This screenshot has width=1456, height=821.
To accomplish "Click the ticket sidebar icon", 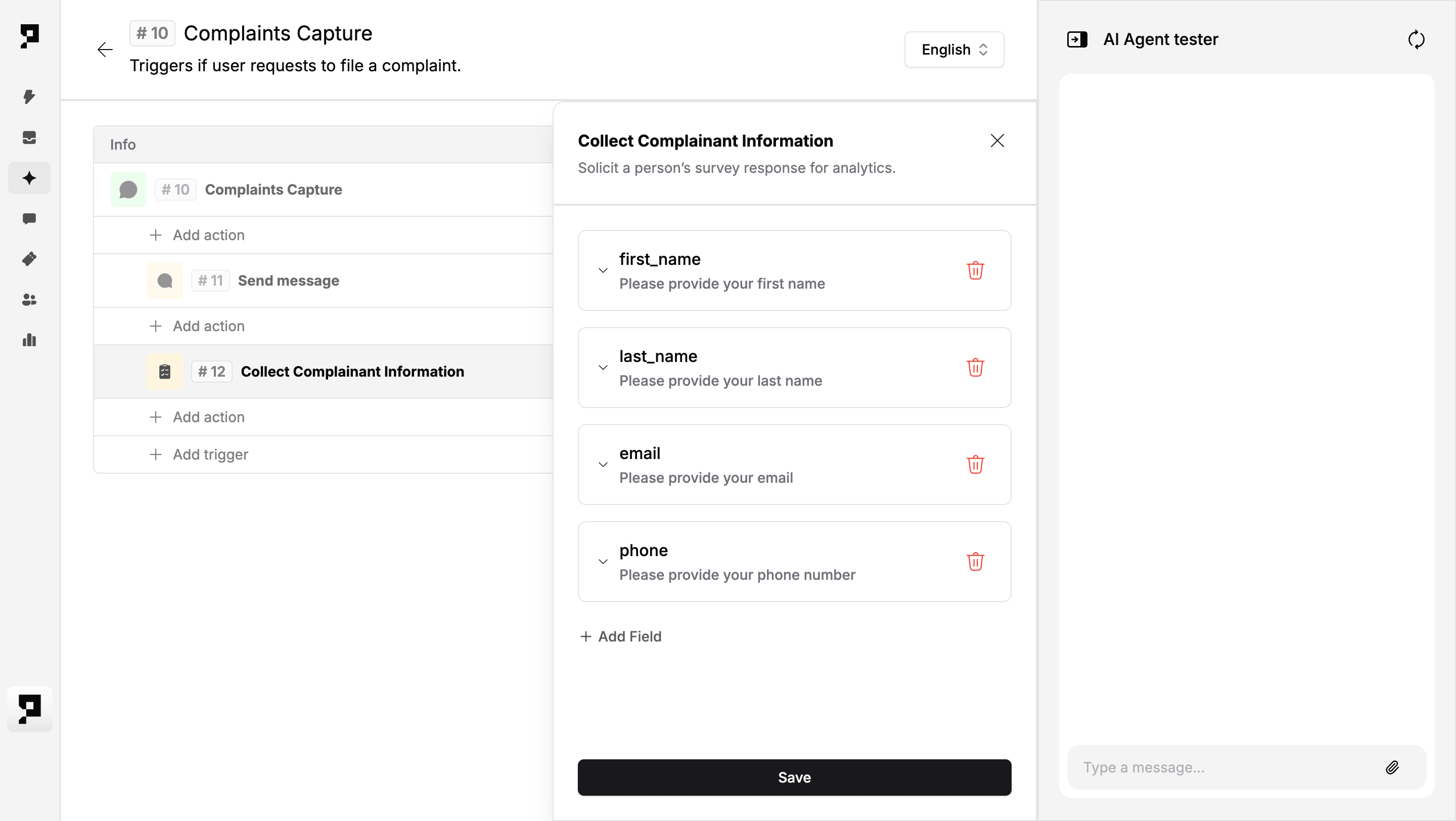I will [x=29, y=259].
